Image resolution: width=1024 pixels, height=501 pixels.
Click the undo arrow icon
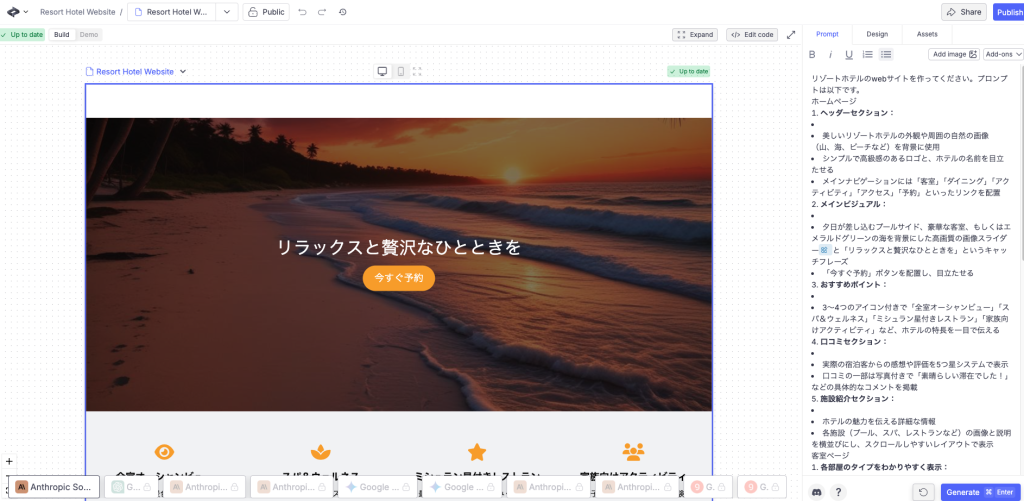303,12
